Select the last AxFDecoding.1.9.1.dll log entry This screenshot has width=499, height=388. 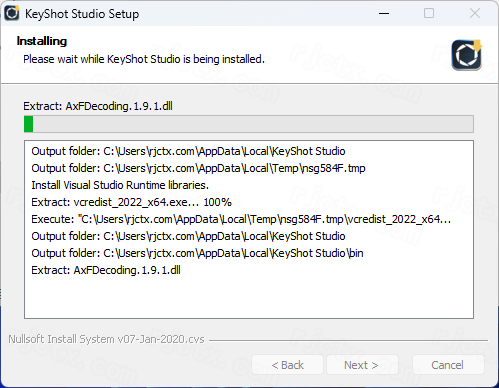click(x=106, y=270)
